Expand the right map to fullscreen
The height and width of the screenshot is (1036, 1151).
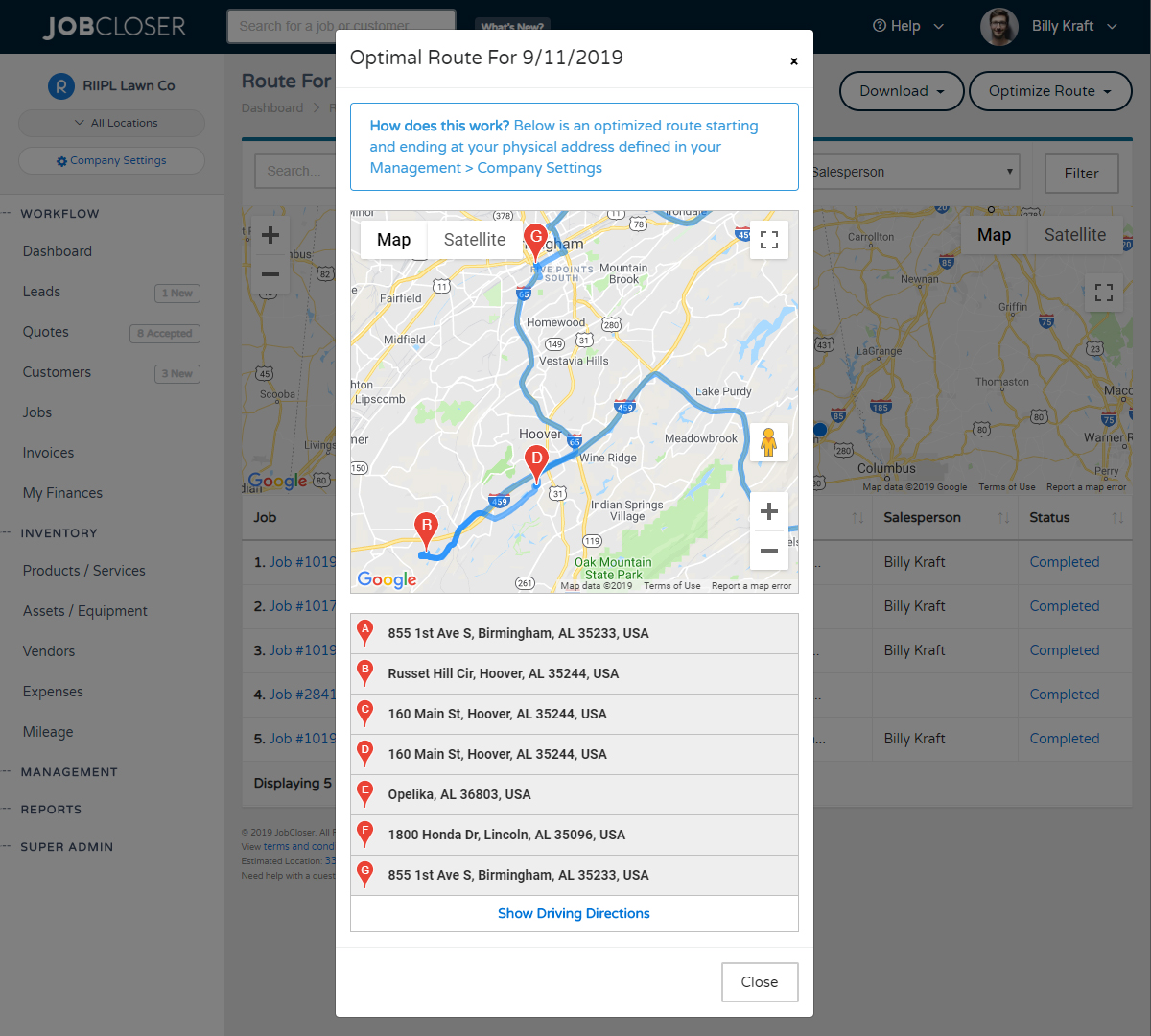tap(1104, 293)
